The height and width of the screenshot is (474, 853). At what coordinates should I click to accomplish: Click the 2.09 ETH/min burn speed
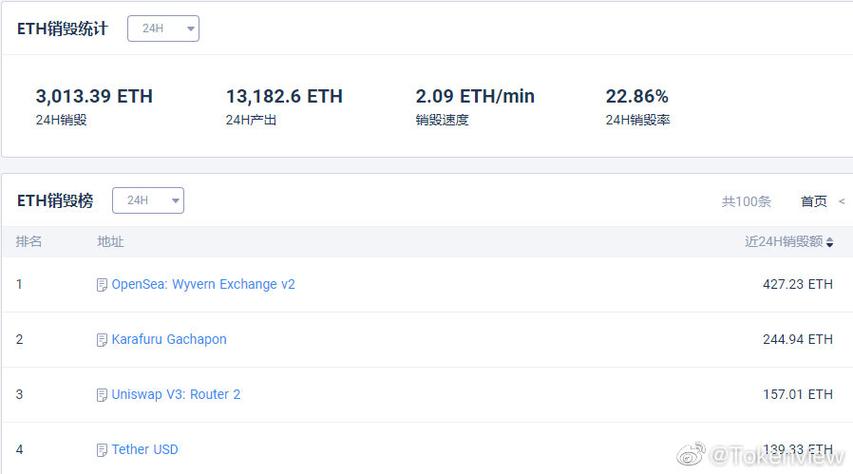coord(475,96)
